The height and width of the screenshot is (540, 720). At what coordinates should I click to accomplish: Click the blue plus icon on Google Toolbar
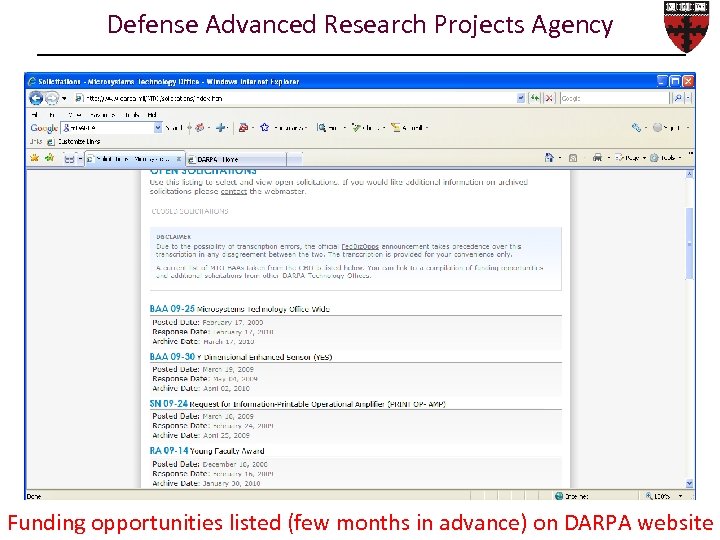(221, 128)
